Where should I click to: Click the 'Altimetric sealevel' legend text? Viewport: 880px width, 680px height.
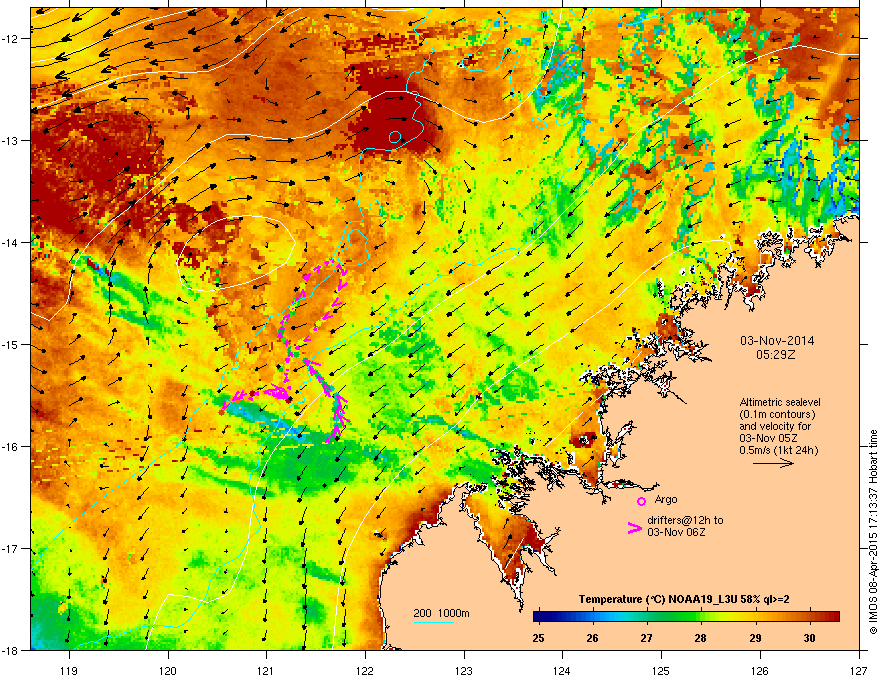(x=780, y=402)
